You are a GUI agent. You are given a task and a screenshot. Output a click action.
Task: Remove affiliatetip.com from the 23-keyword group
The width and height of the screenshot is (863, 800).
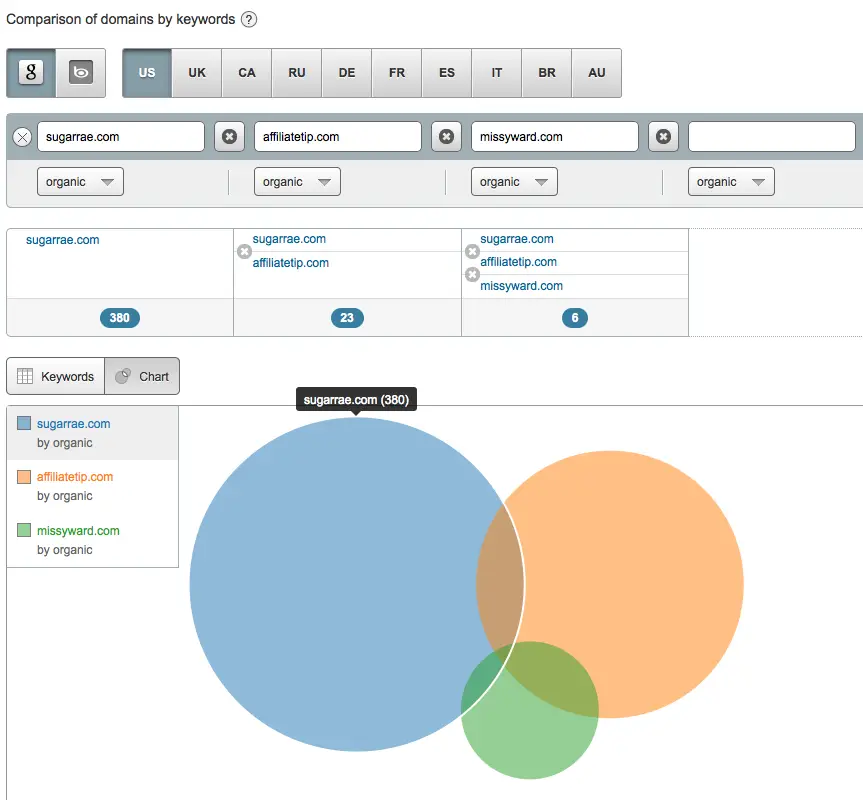[x=244, y=251]
